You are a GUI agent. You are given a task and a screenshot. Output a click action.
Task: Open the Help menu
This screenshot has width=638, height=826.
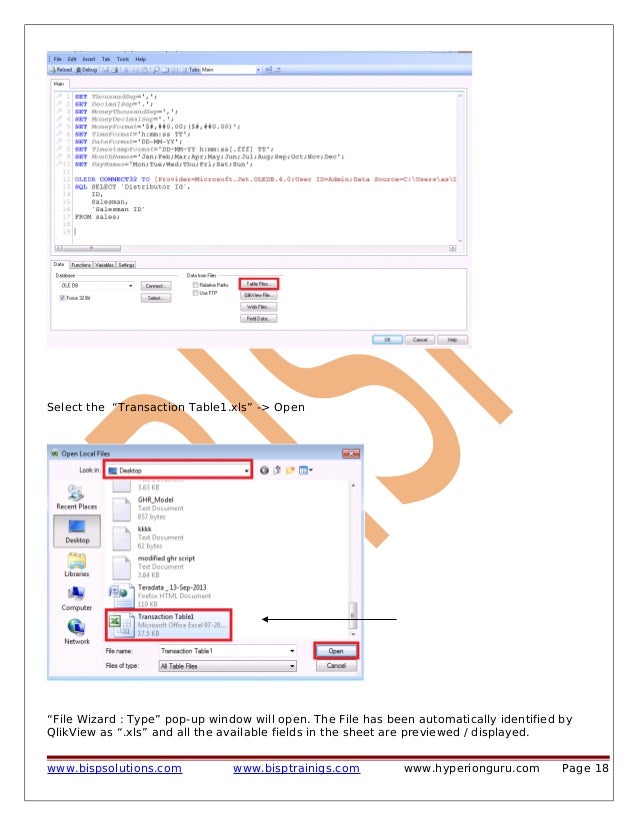(141, 59)
